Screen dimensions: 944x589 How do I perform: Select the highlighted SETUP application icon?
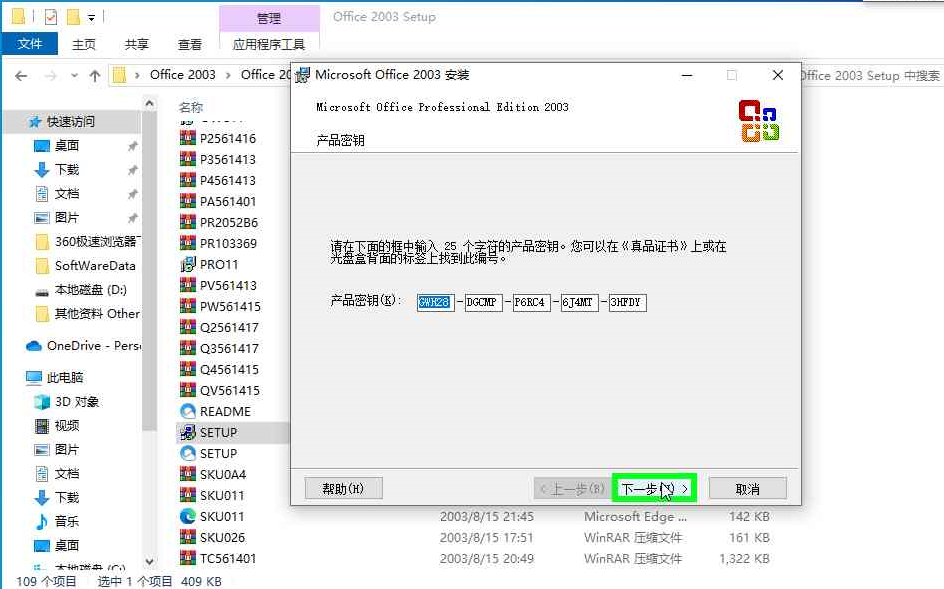click(188, 432)
